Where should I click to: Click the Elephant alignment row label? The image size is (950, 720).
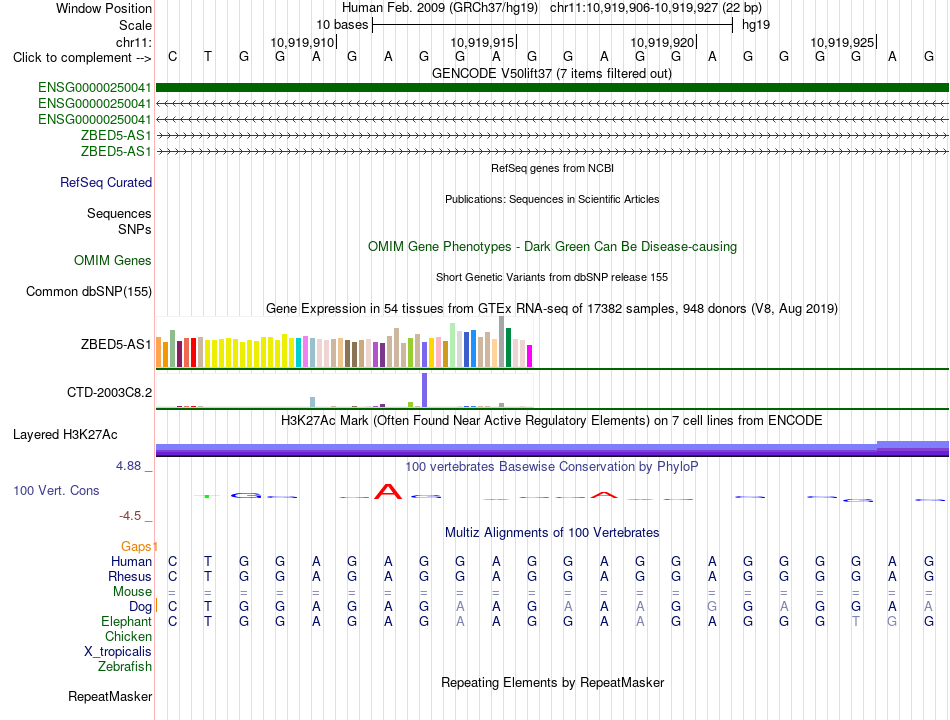[126, 622]
